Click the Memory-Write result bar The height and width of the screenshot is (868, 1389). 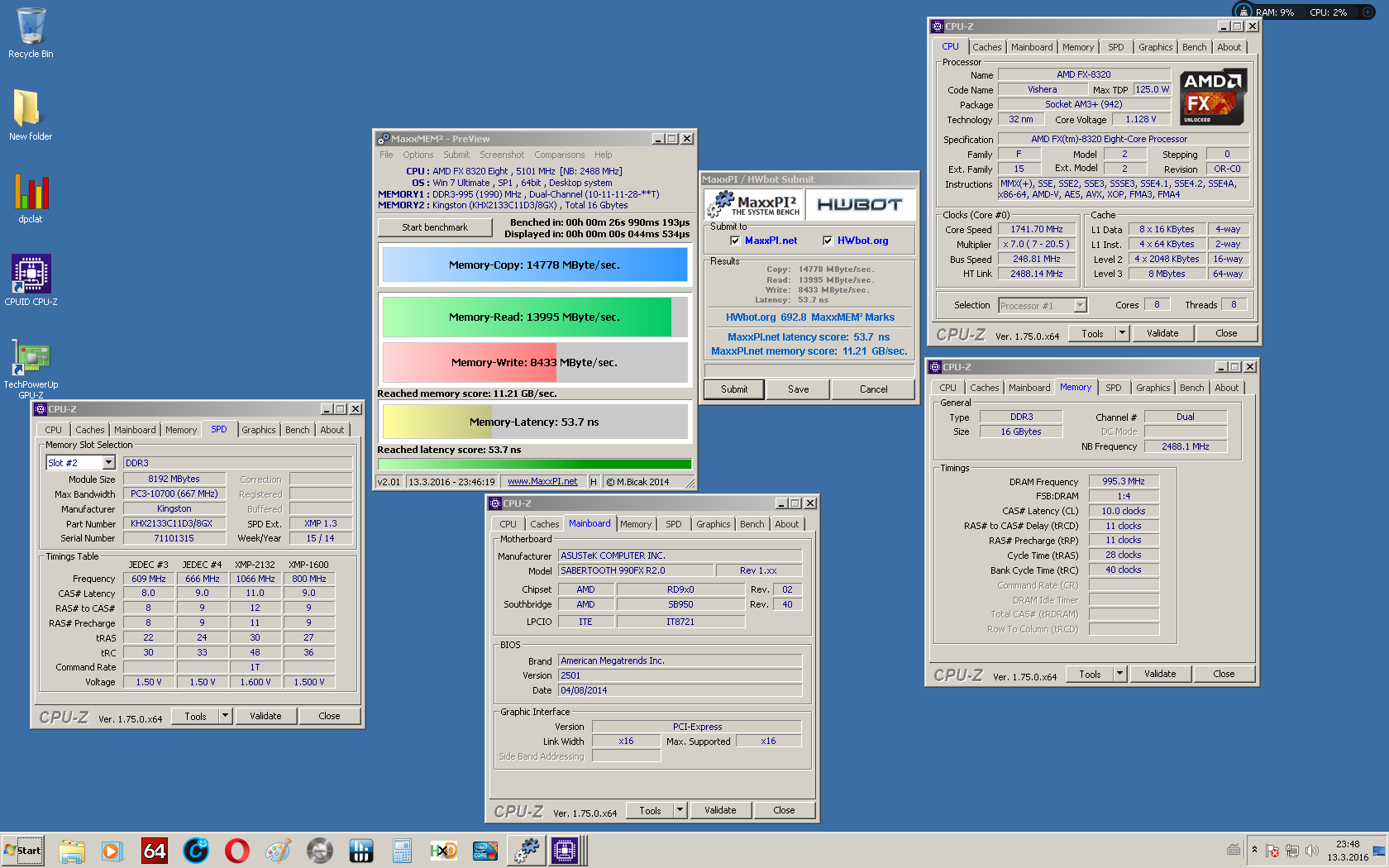534,363
